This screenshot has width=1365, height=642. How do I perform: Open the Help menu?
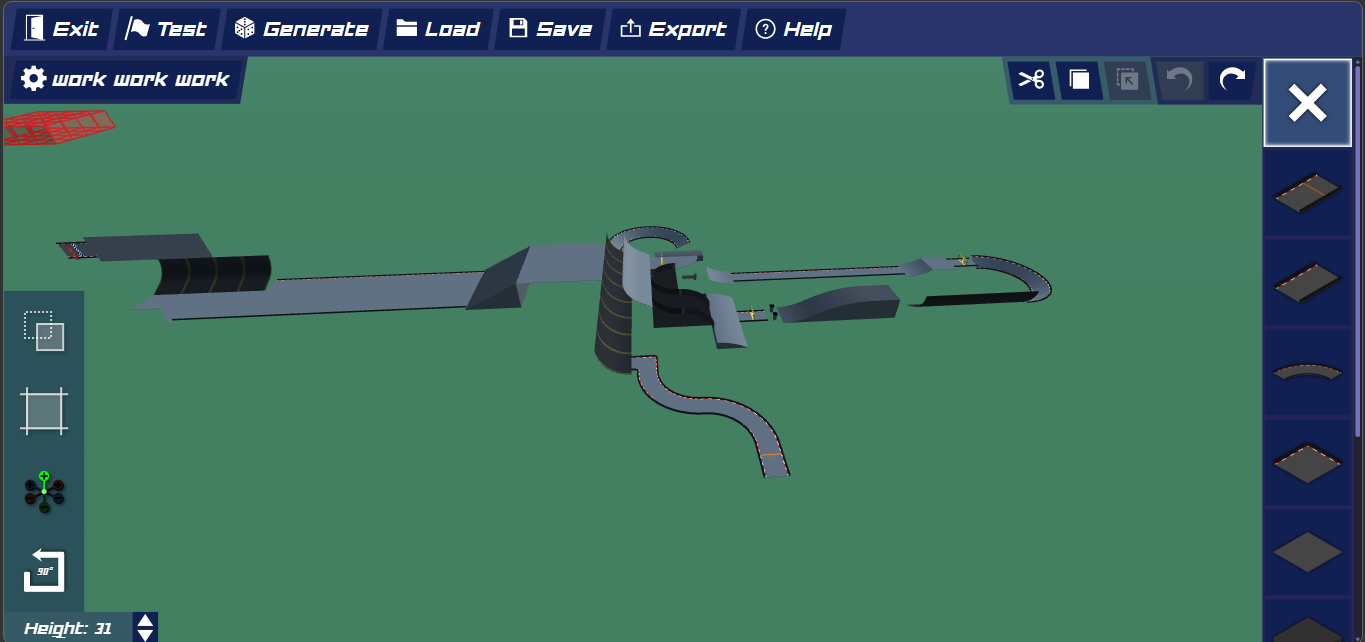tap(793, 29)
